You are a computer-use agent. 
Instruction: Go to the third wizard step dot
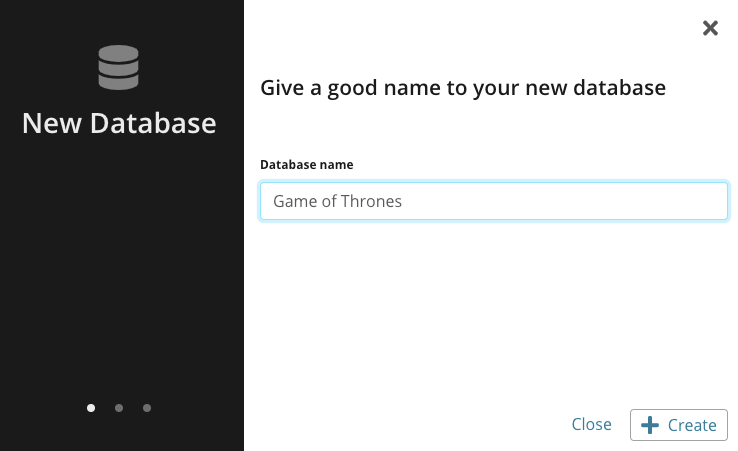[x=147, y=408]
